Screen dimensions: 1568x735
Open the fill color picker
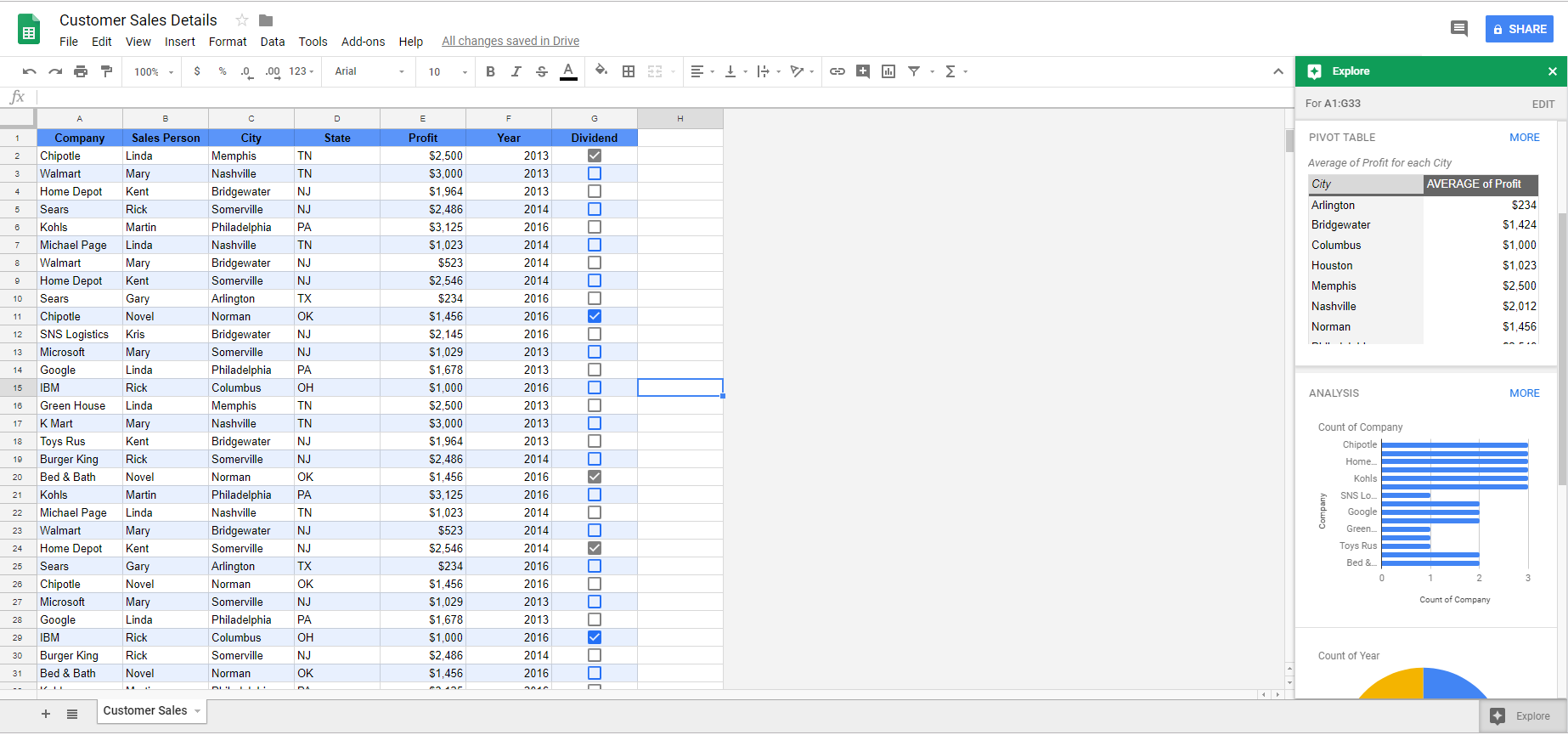(x=601, y=71)
